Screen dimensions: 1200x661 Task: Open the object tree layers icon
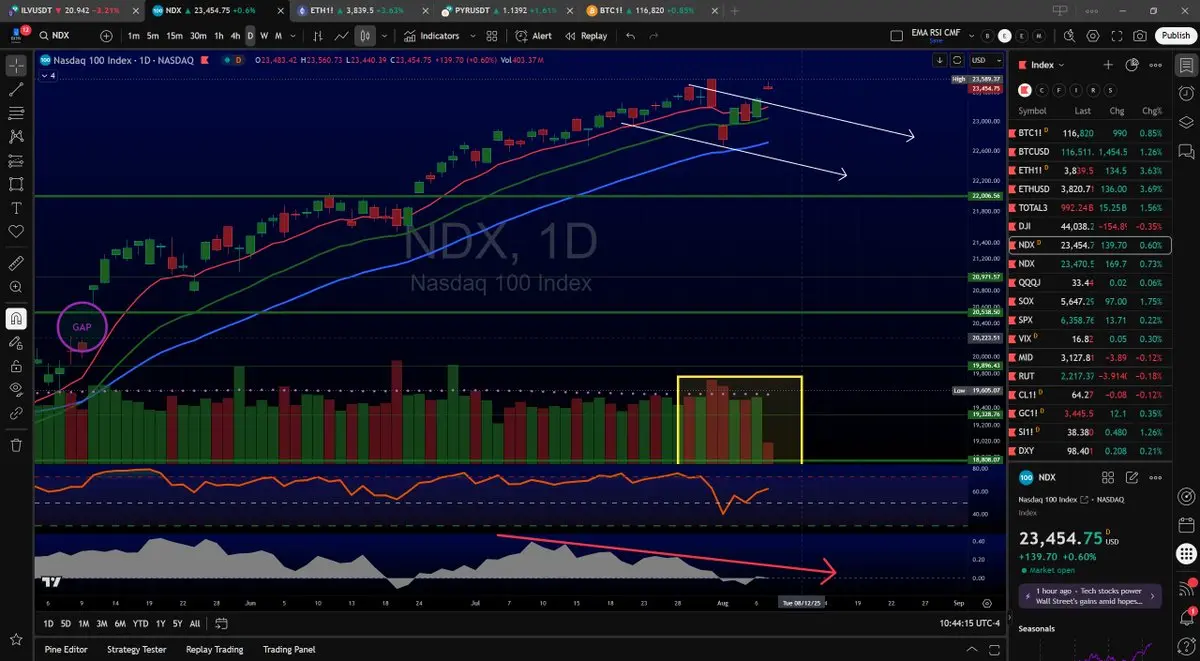click(x=1186, y=122)
